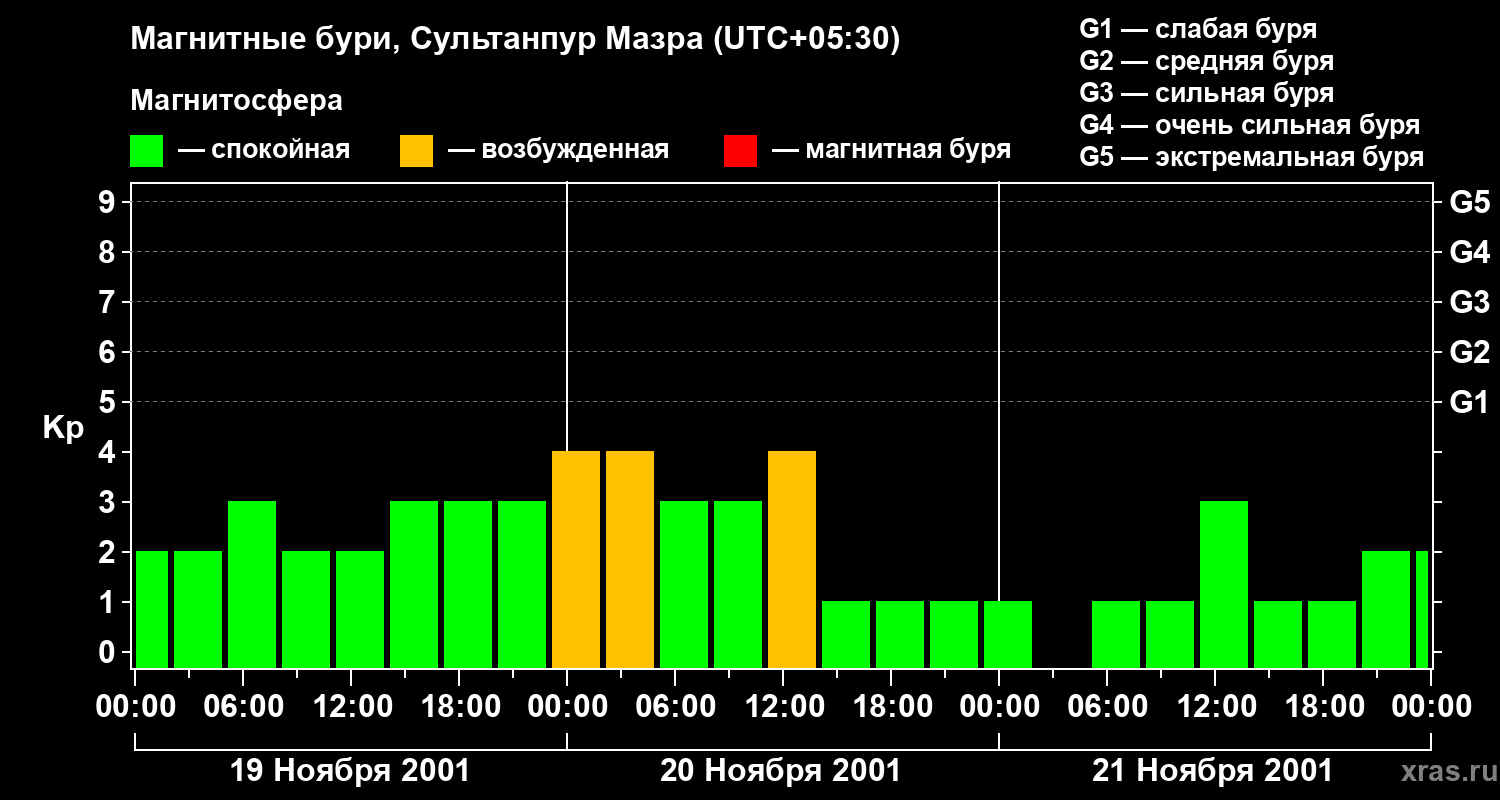This screenshot has width=1500, height=800.
Task: Click the 06:00 time label under 21 November
Action: coord(1107,707)
